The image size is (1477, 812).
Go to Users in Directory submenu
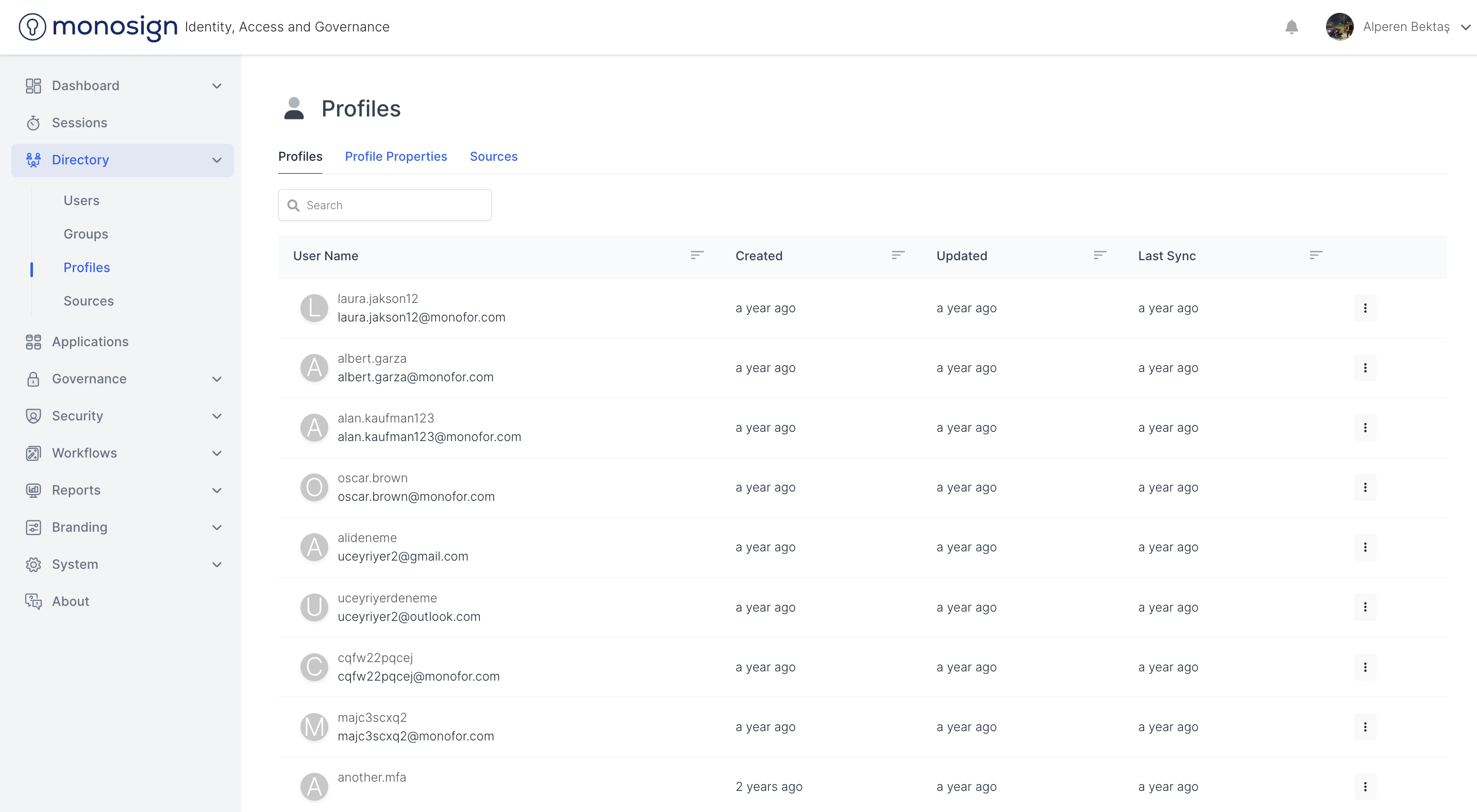(81, 200)
